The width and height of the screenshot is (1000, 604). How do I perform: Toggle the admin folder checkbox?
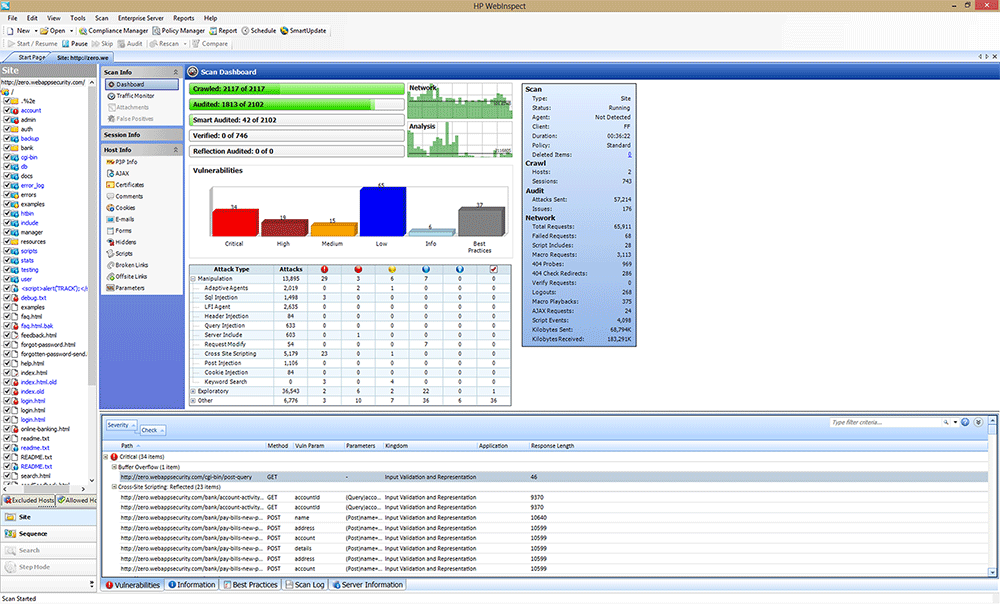(7, 120)
